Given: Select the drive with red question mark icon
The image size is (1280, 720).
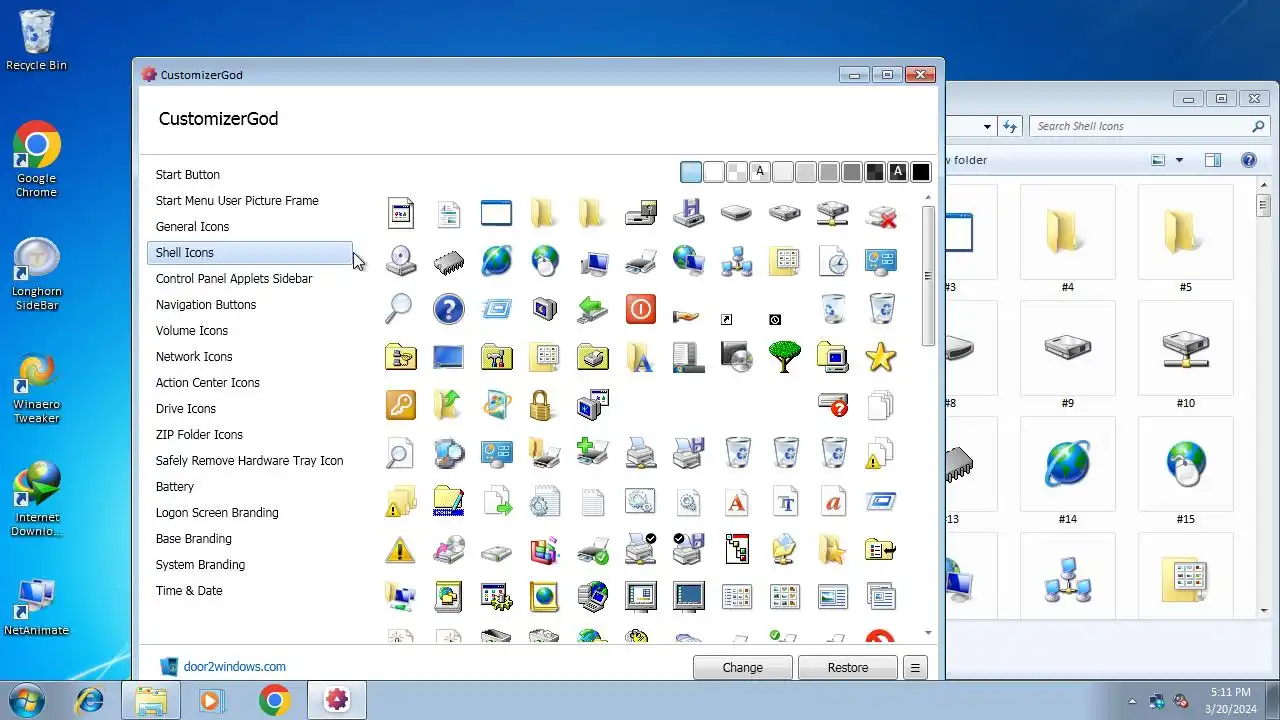Looking at the screenshot, I should (832, 405).
